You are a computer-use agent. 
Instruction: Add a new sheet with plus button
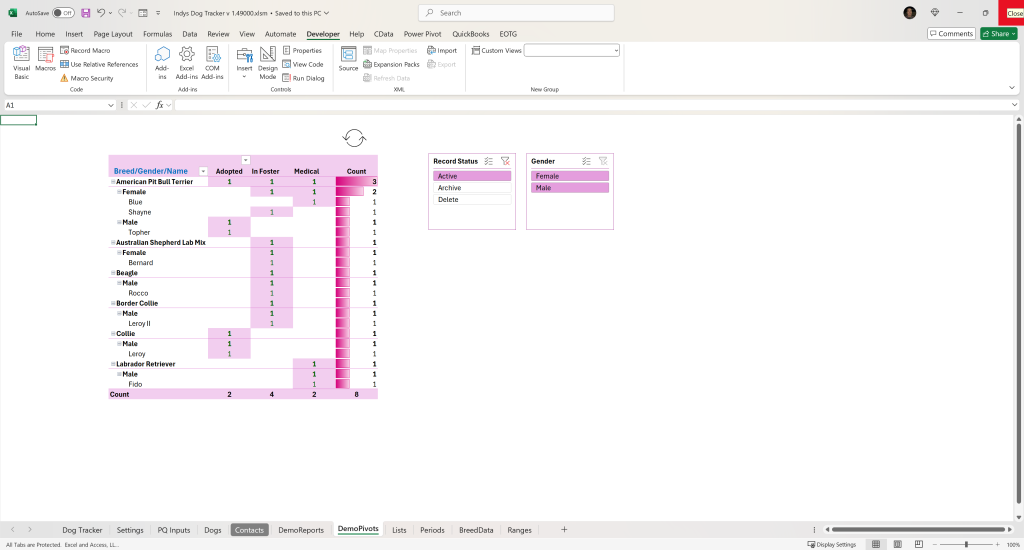point(564,530)
